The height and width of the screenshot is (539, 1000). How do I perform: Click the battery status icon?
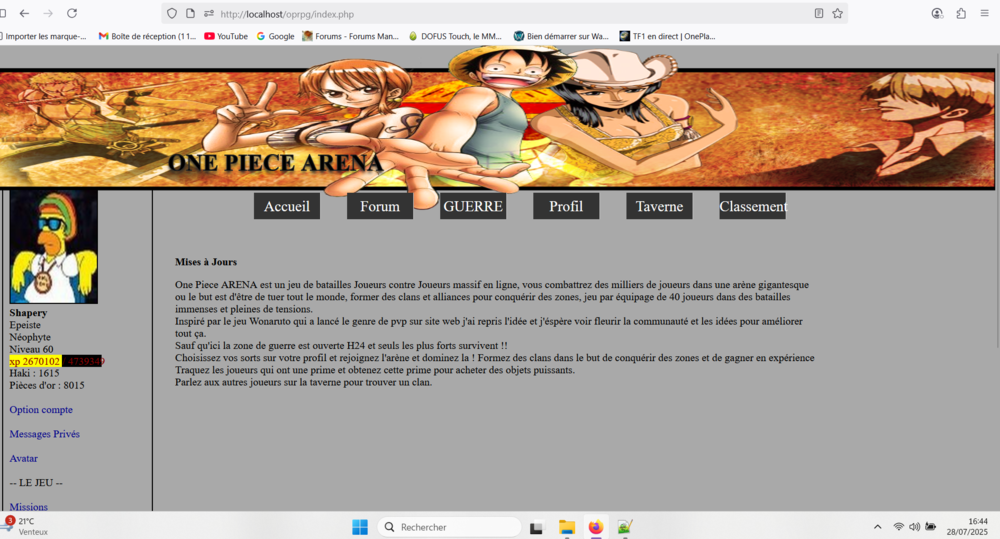pos(930,527)
